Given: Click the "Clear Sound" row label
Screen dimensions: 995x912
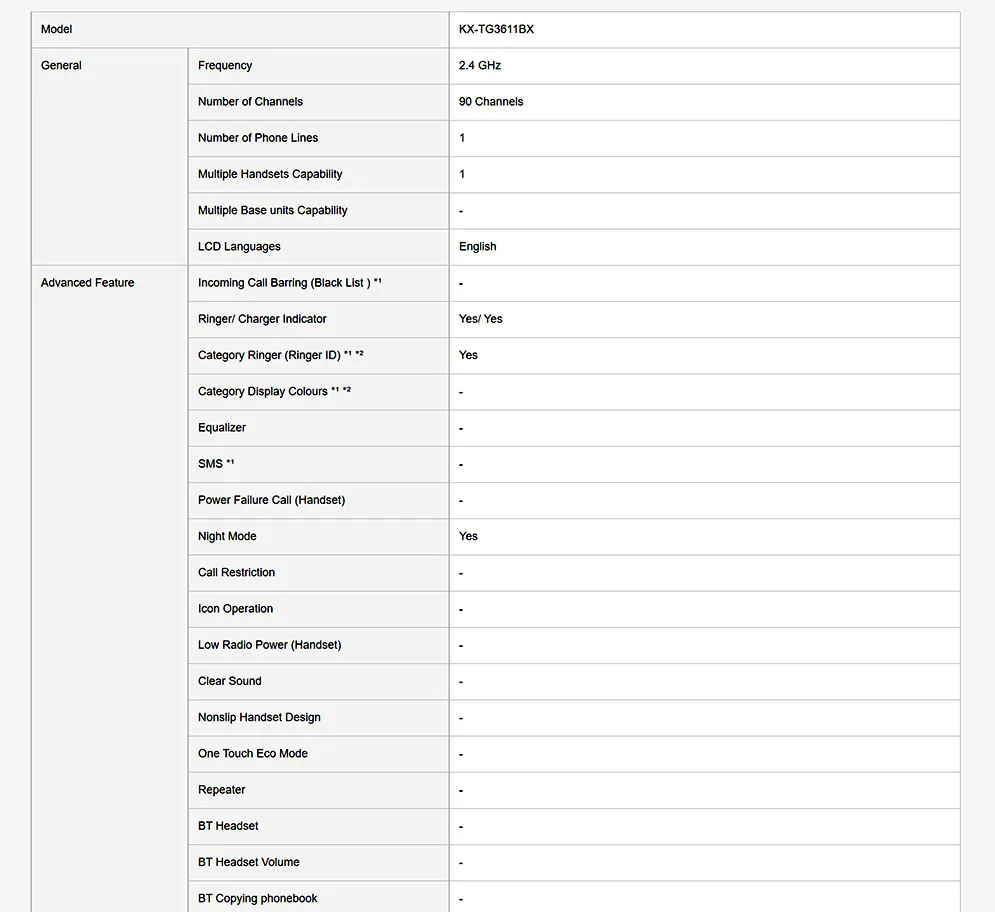Looking at the screenshot, I should tap(230, 680).
